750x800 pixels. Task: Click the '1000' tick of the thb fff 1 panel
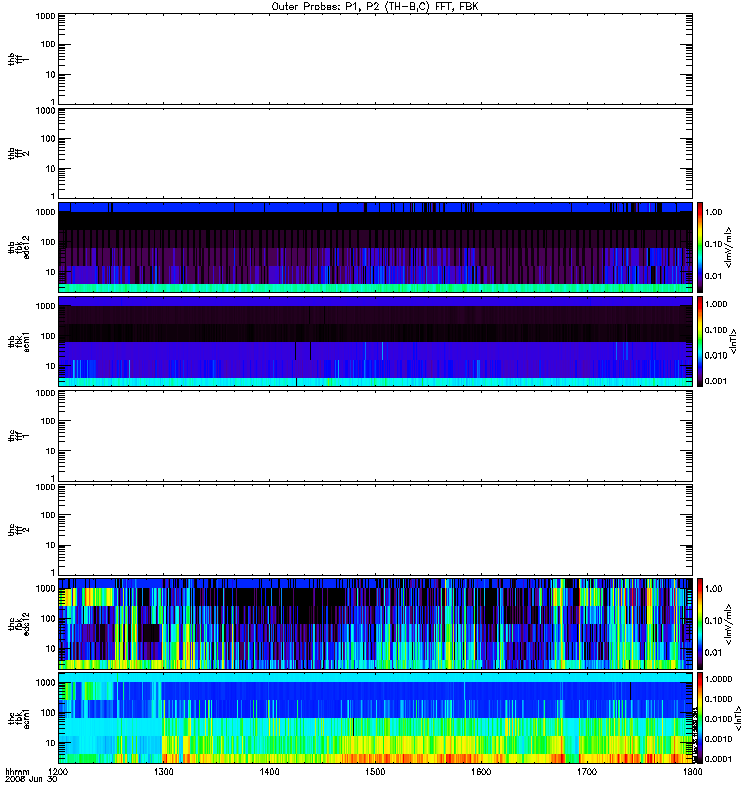pyautogui.click(x=45, y=16)
